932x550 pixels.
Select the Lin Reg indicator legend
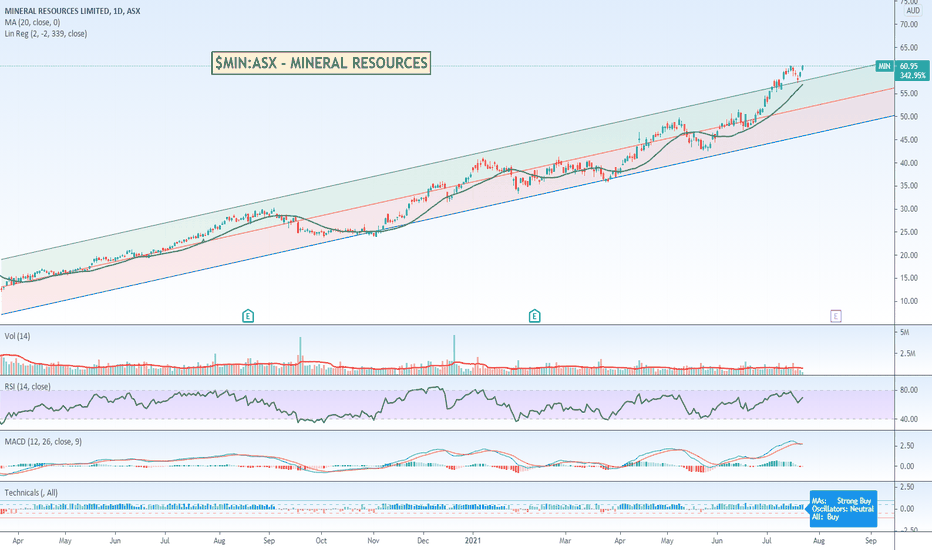click(46, 34)
